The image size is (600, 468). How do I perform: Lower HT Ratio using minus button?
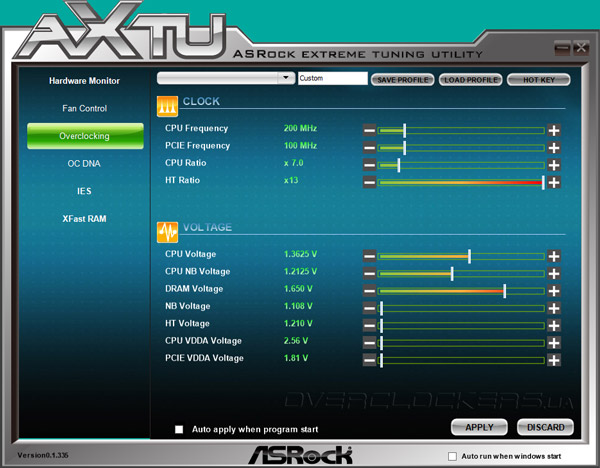[369, 183]
